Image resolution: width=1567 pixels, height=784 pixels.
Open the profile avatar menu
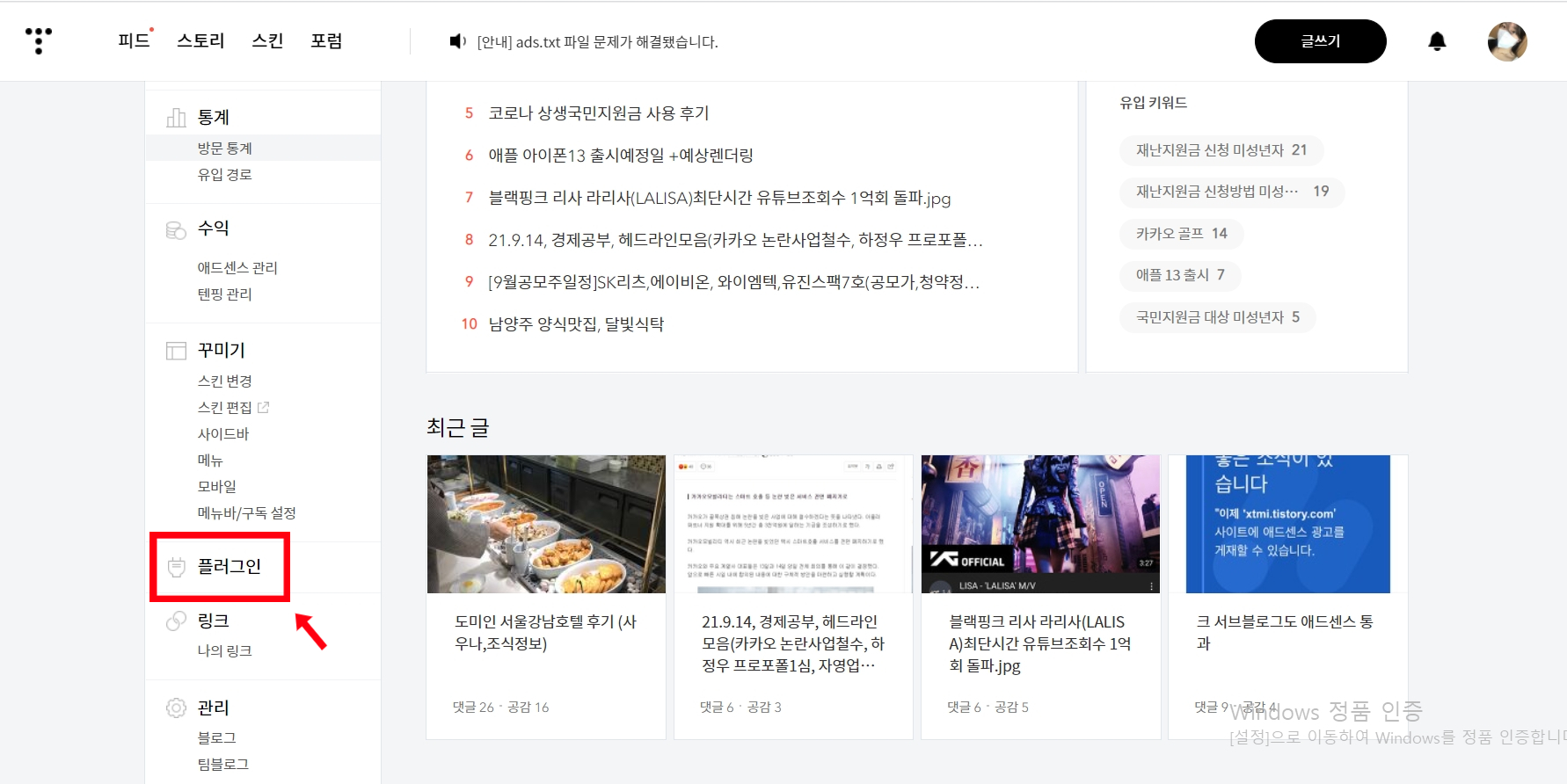click(1507, 41)
